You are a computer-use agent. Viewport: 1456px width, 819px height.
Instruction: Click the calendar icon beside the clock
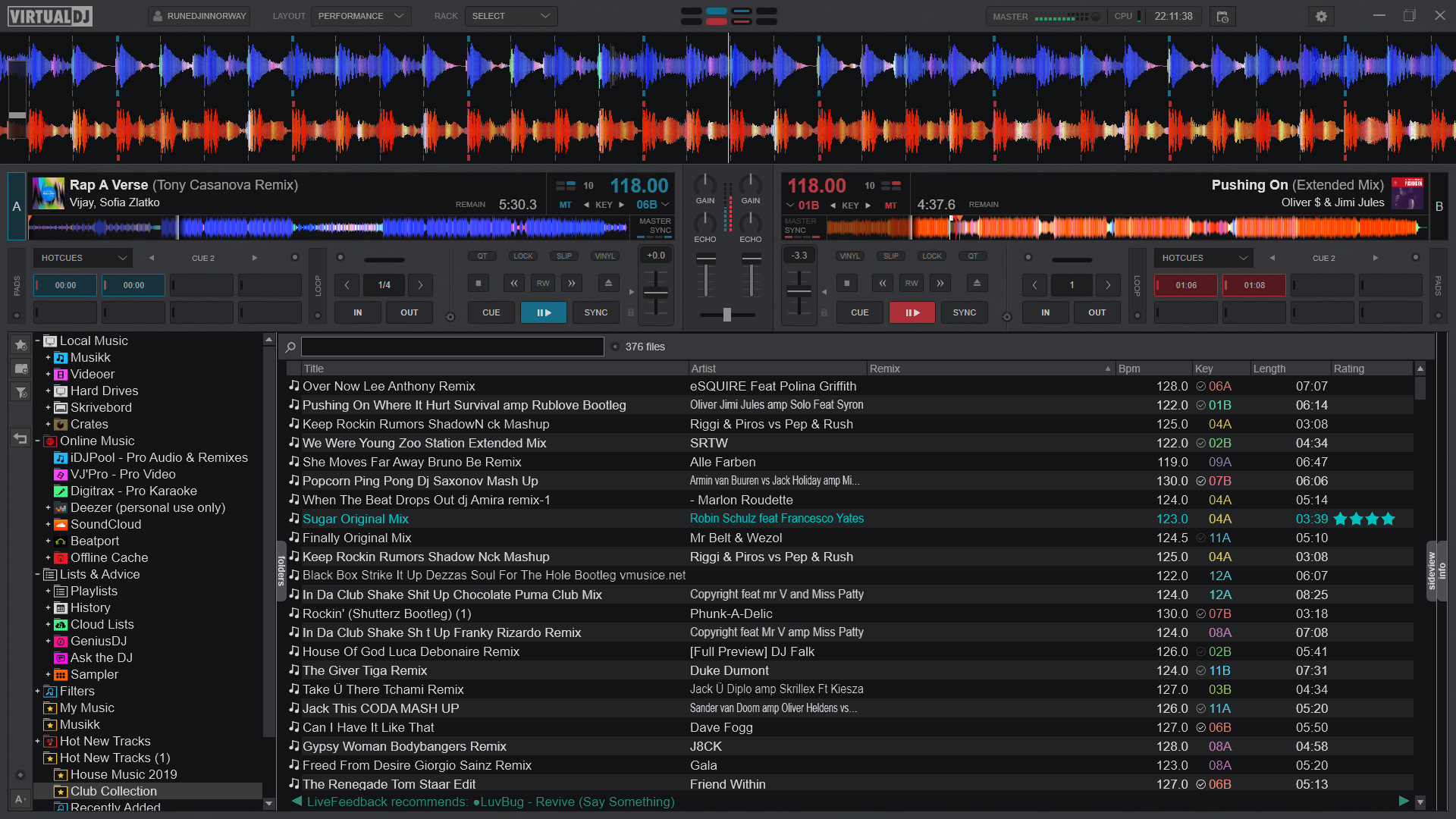coord(1222,16)
